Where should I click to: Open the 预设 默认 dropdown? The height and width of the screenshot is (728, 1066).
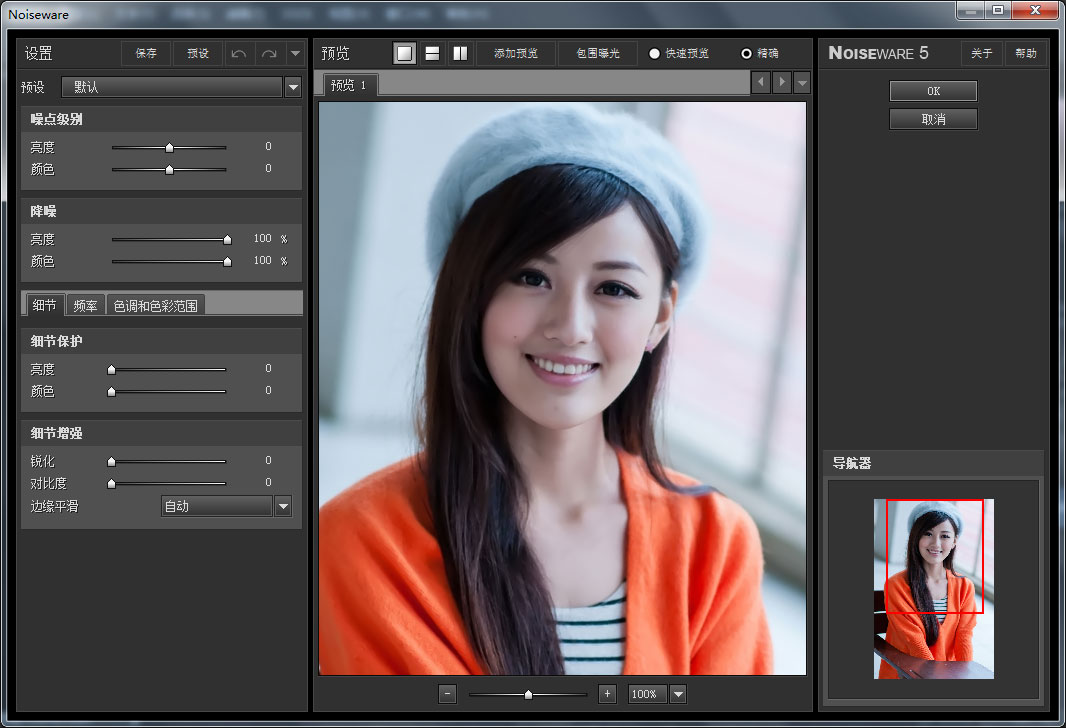pos(293,87)
